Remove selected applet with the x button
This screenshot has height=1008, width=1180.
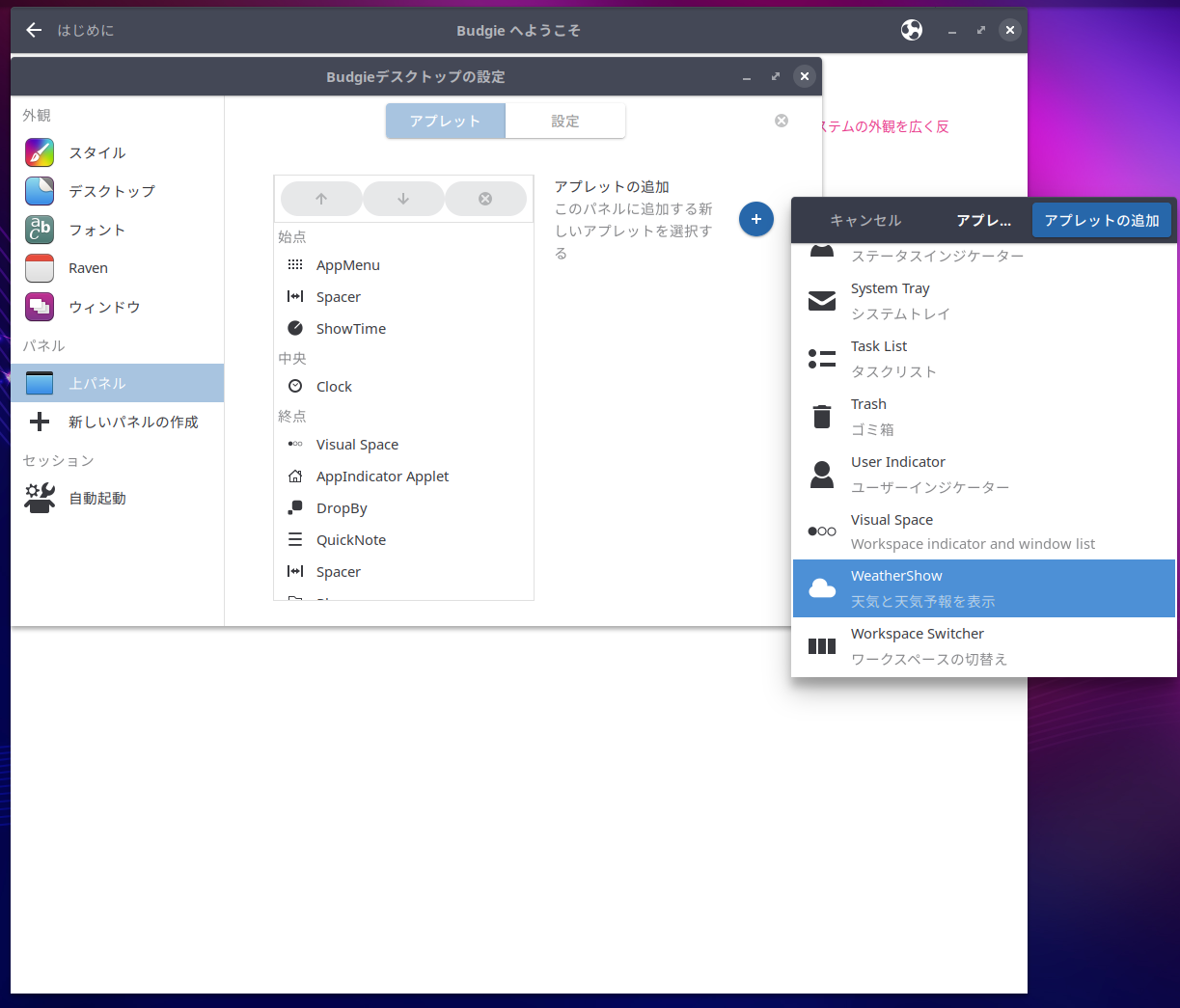point(485,199)
